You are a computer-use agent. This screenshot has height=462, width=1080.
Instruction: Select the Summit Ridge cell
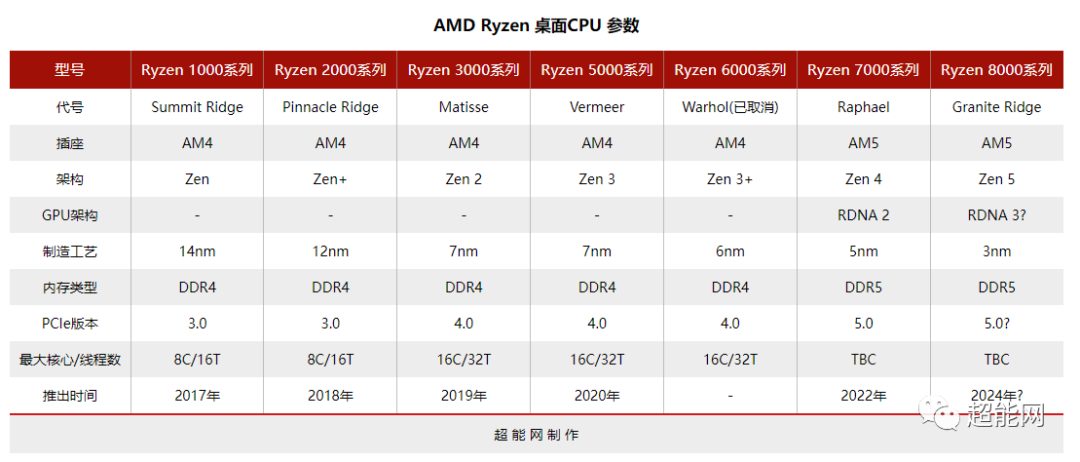pyautogui.click(x=197, y=107)
